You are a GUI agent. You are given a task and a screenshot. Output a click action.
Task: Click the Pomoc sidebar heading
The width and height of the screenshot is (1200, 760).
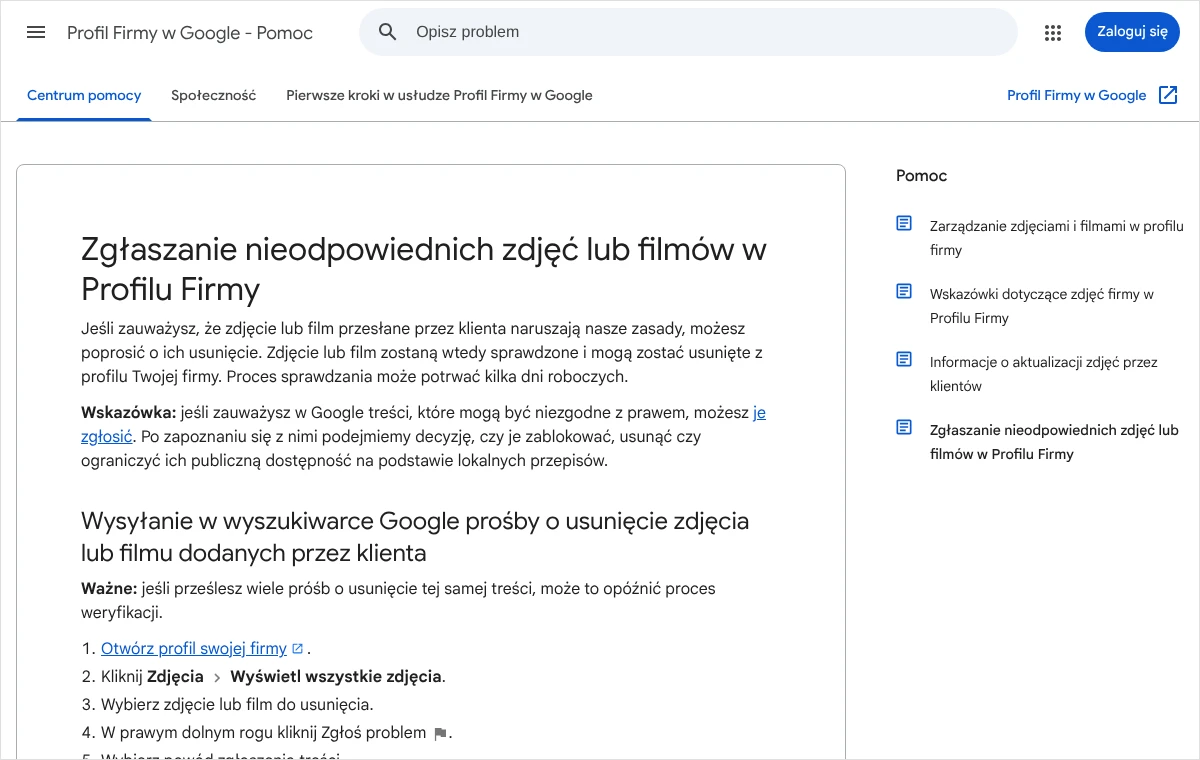[x=921, y=176]
